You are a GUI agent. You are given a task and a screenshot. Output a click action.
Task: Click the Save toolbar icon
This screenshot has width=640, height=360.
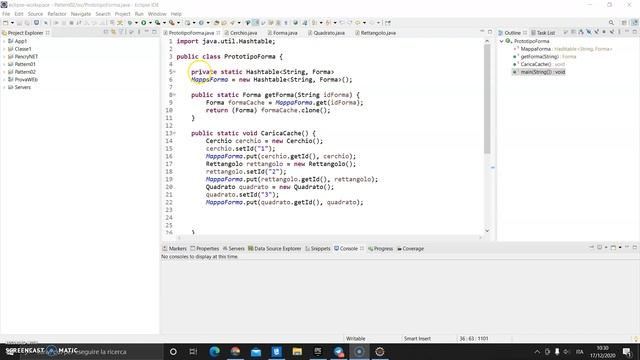point(20,23)
